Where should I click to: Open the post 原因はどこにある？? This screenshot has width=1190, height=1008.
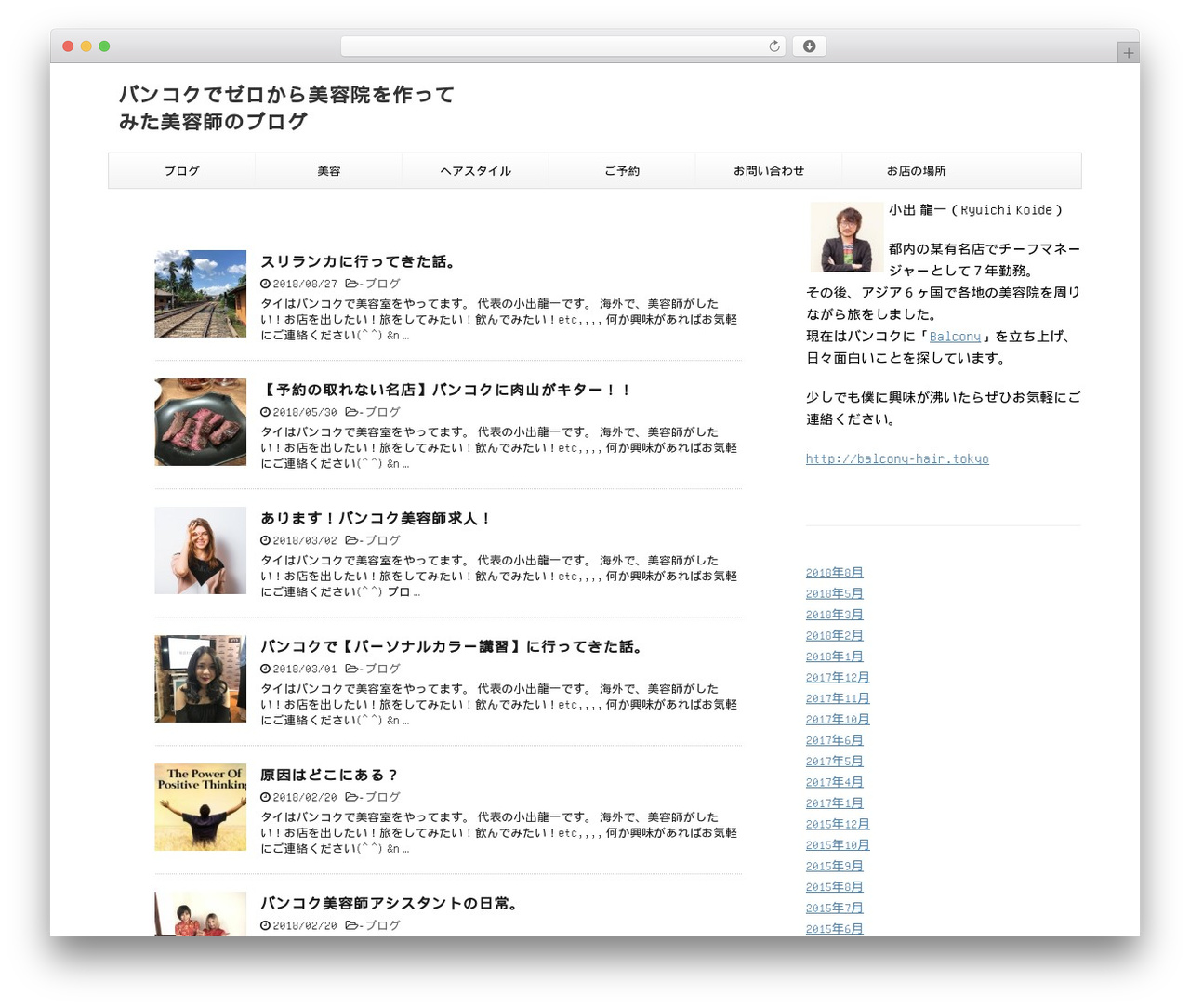coord(330,775)
